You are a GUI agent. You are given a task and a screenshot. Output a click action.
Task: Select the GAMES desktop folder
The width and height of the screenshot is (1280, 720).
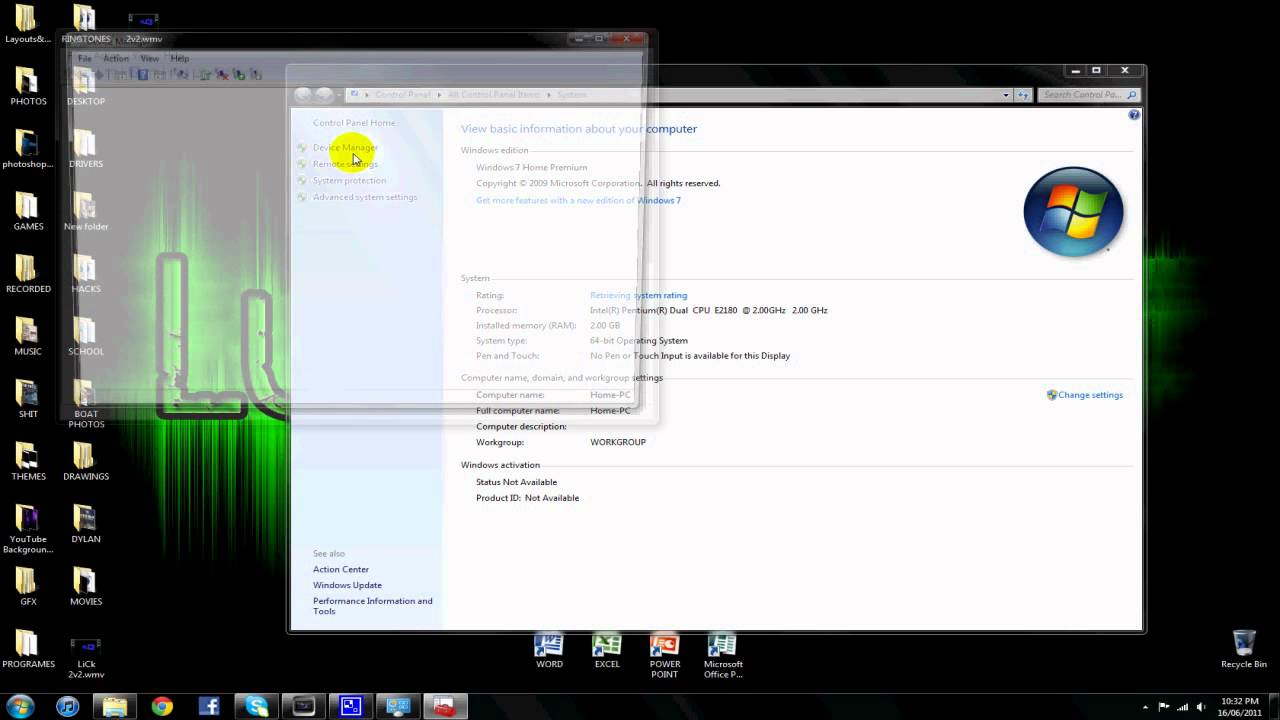tap(28, 212)
